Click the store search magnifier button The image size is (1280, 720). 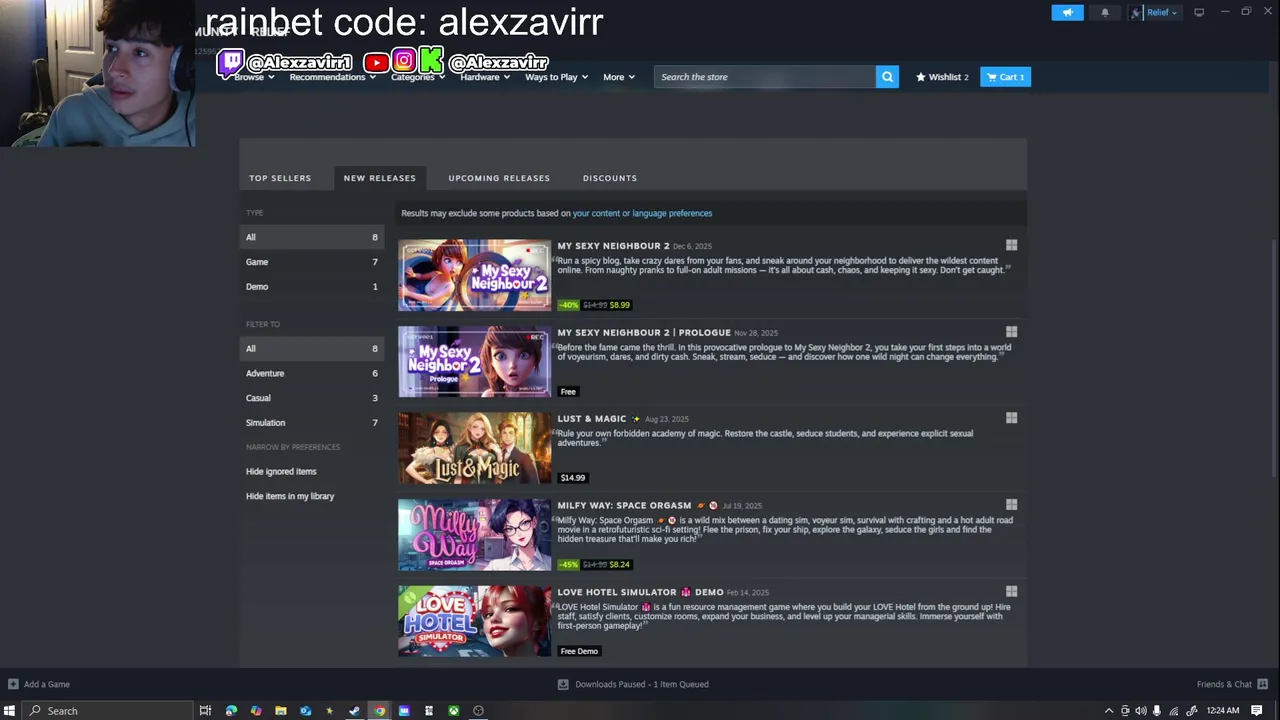887,77
